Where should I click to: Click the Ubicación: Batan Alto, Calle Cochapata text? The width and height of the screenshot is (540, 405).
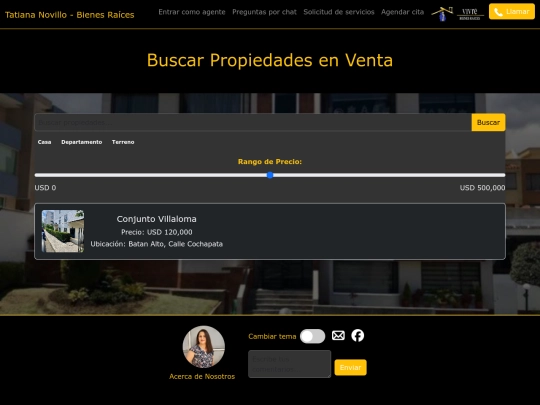pyautogui.click(x=157, y=244)
